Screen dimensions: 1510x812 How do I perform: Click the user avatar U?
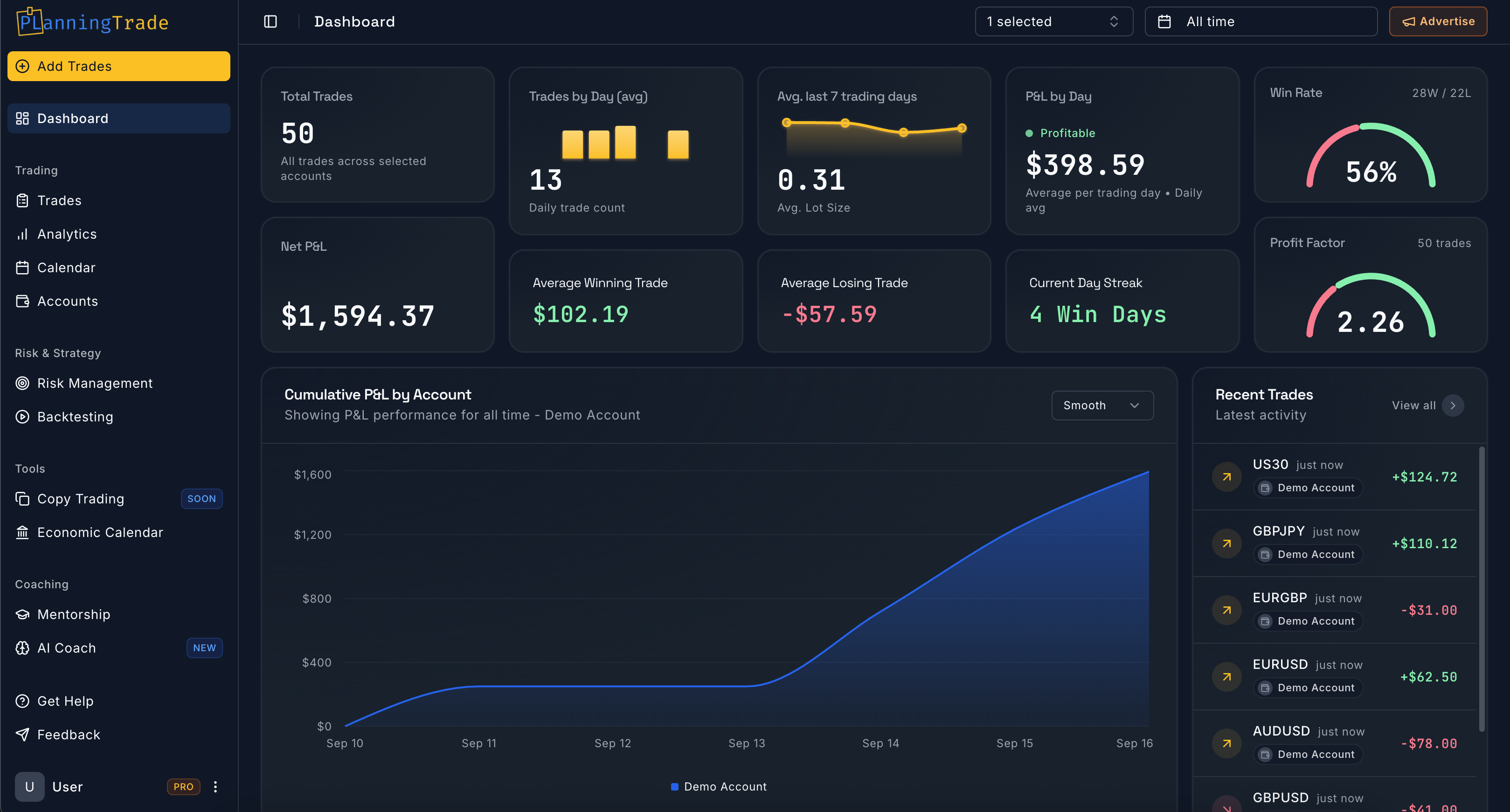click(x=29, y=787)
